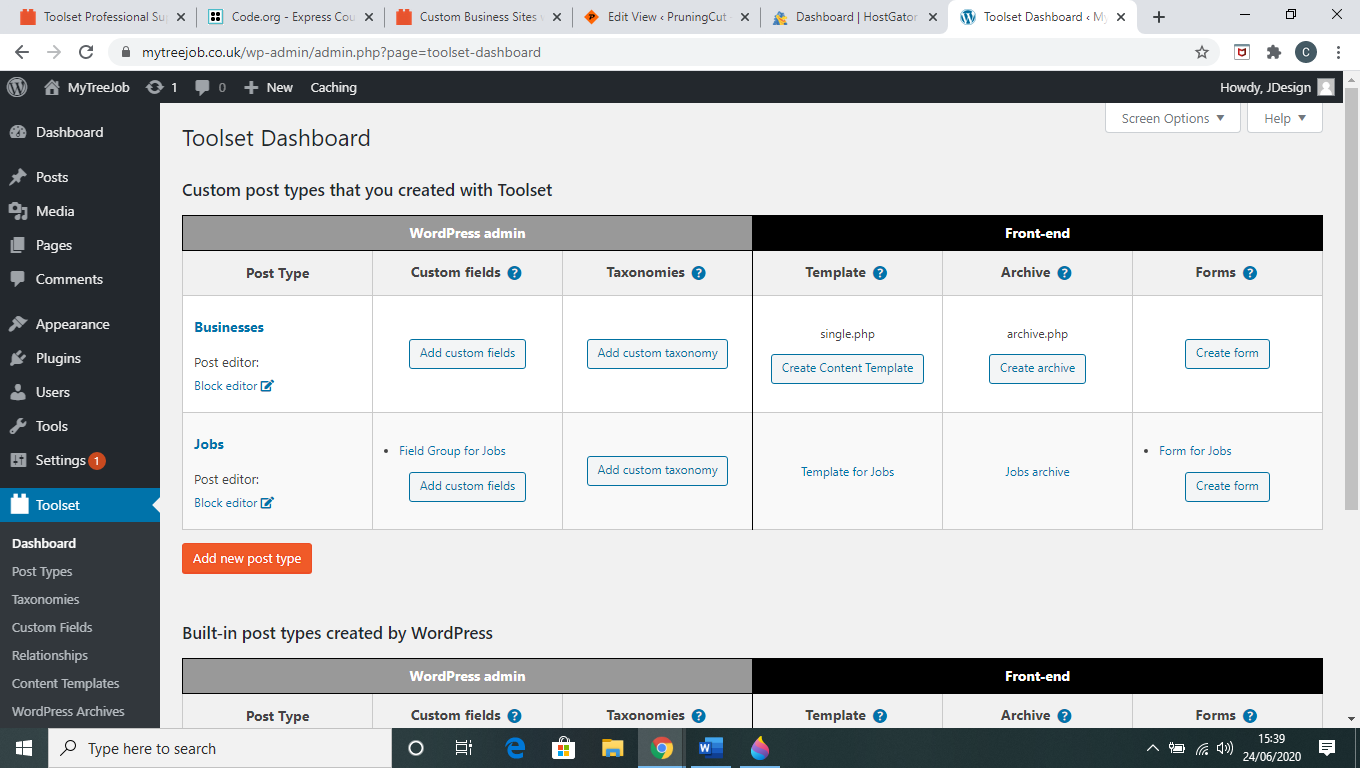Screen dimensions: 1360x768
Task: Click Howdy, JDesign user avatar
Action: 1326,87
